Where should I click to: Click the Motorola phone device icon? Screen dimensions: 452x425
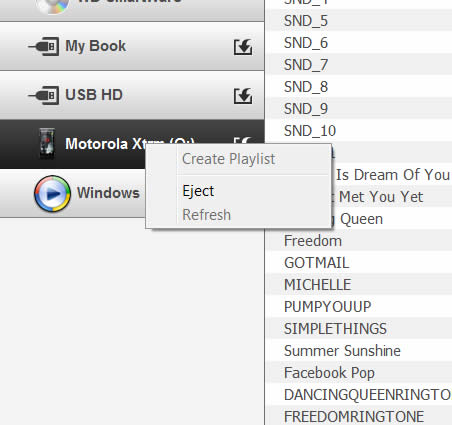point(47,144)
